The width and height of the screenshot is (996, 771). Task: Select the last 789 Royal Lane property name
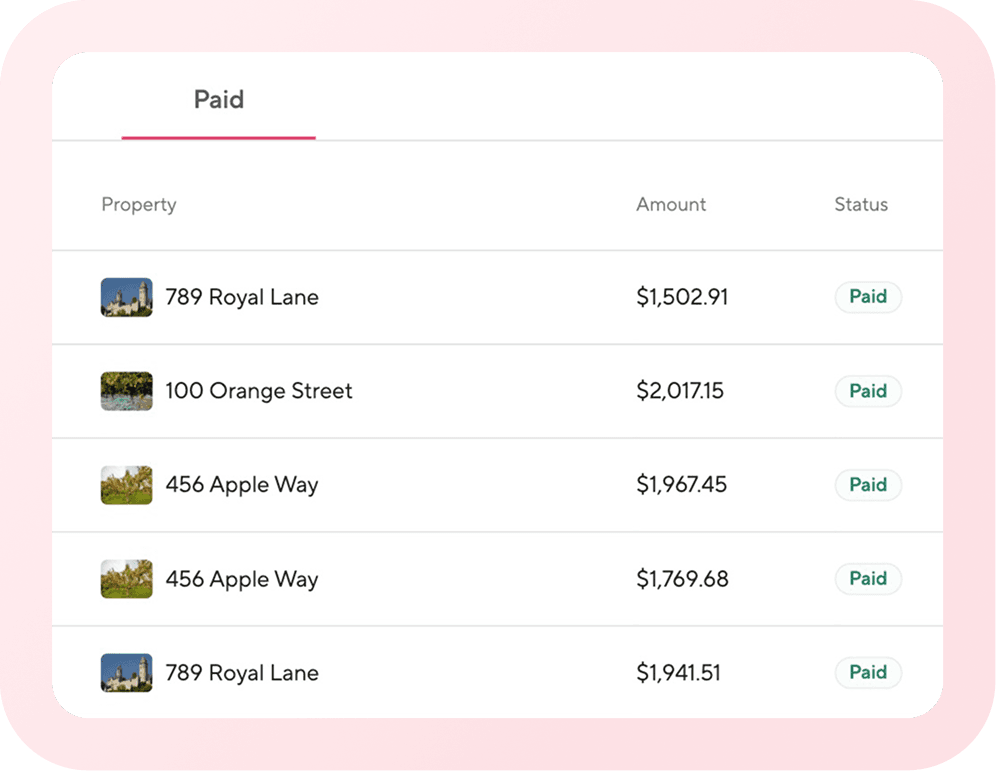(x=242, y=673)
